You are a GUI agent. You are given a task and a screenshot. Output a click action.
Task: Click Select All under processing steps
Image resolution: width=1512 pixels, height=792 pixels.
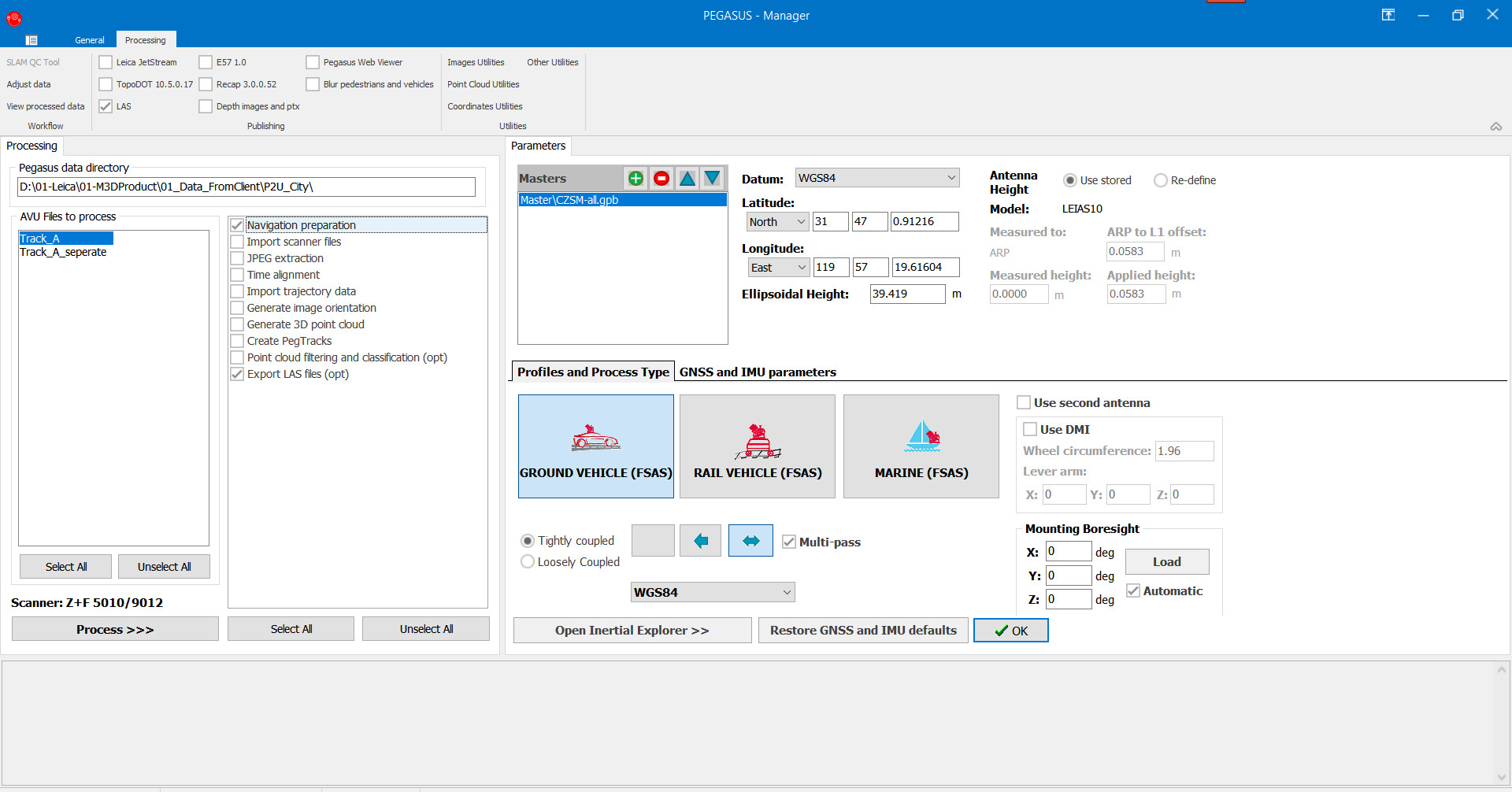[x=291, y=629]
